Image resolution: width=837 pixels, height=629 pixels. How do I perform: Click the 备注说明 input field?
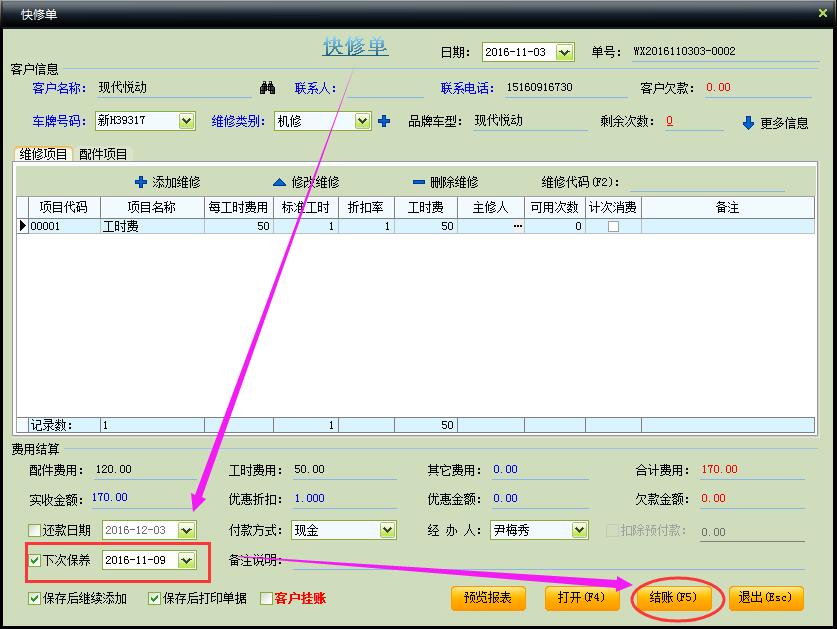[x=548, y=560]
